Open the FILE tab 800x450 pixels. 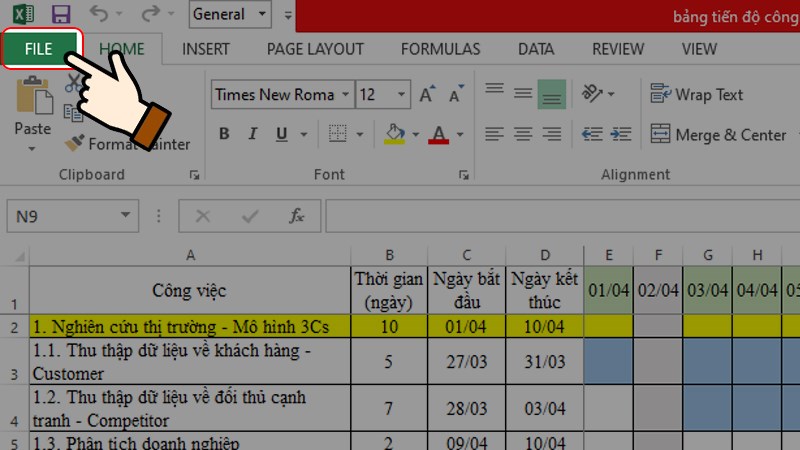pyautogui.click(x=40, y=49)
